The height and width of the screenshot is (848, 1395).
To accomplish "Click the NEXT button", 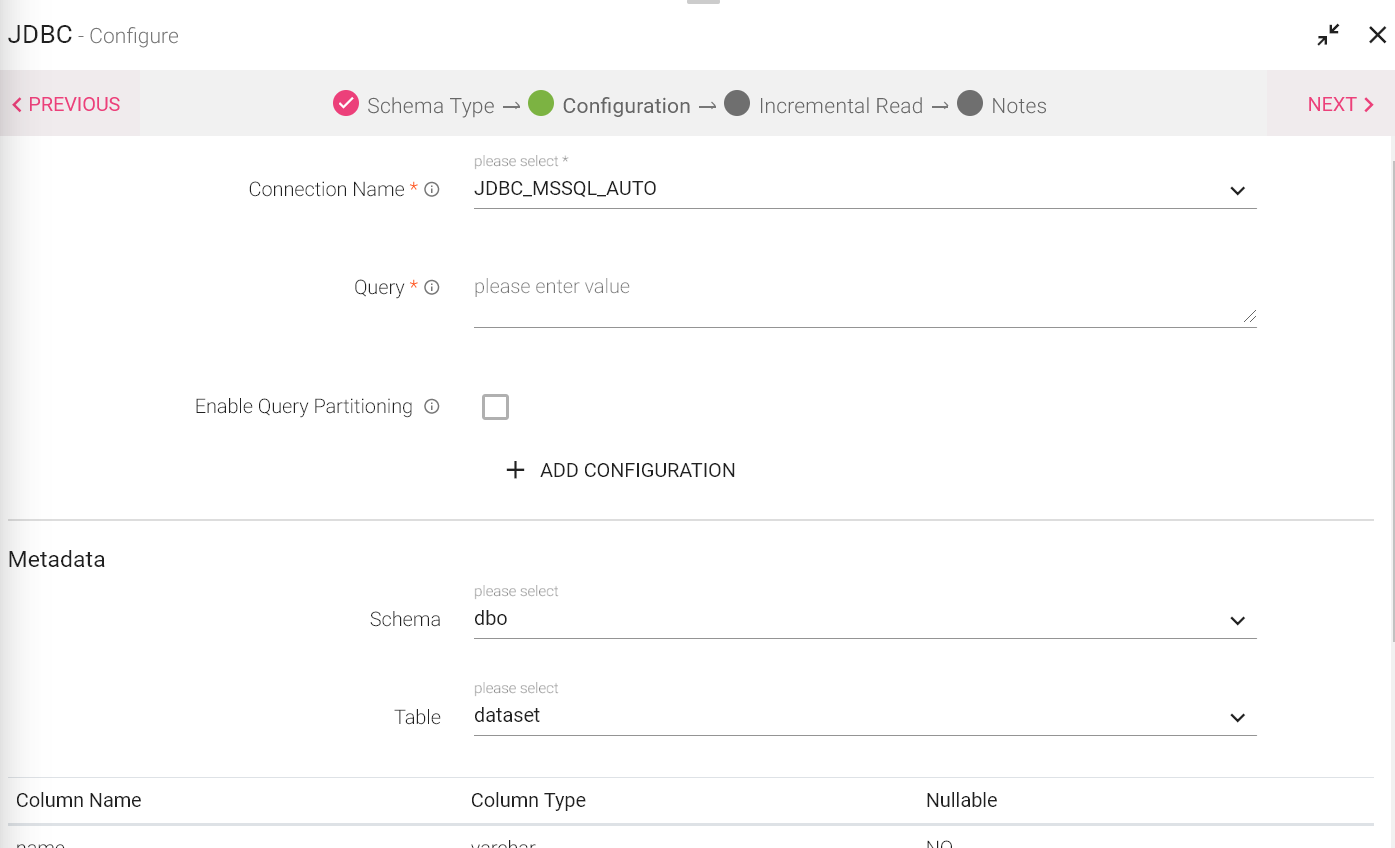I will point(1340,104).
